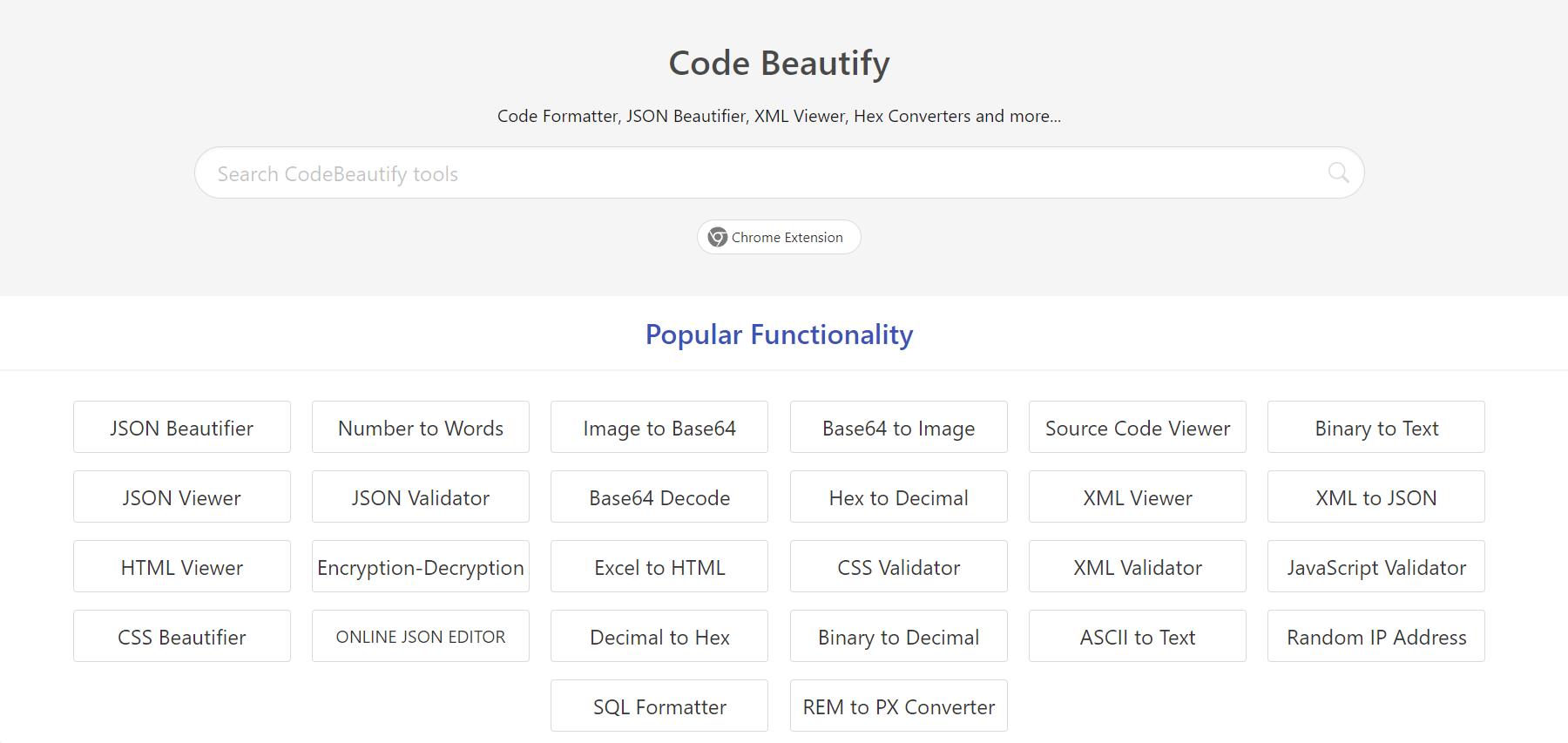
Task: Open Random IP Address generator
Action: 1376,636
